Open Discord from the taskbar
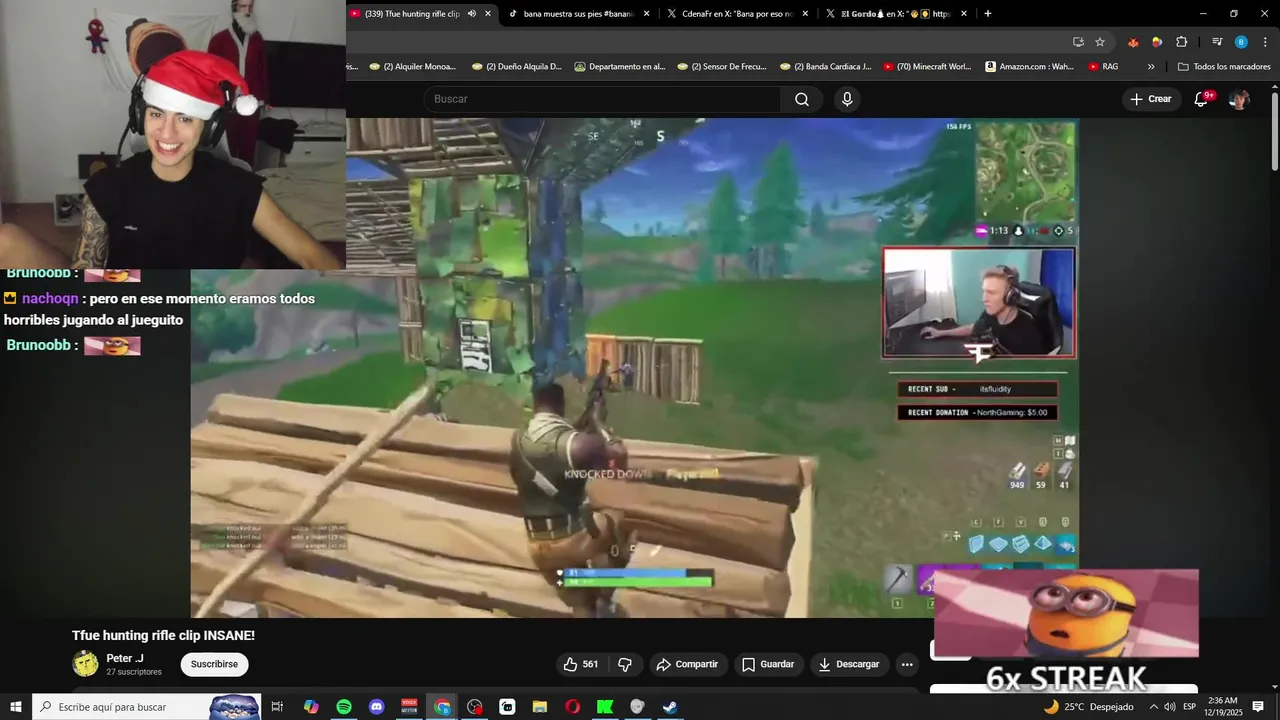This screenshot has width=1280, height=720. [376, 707]
